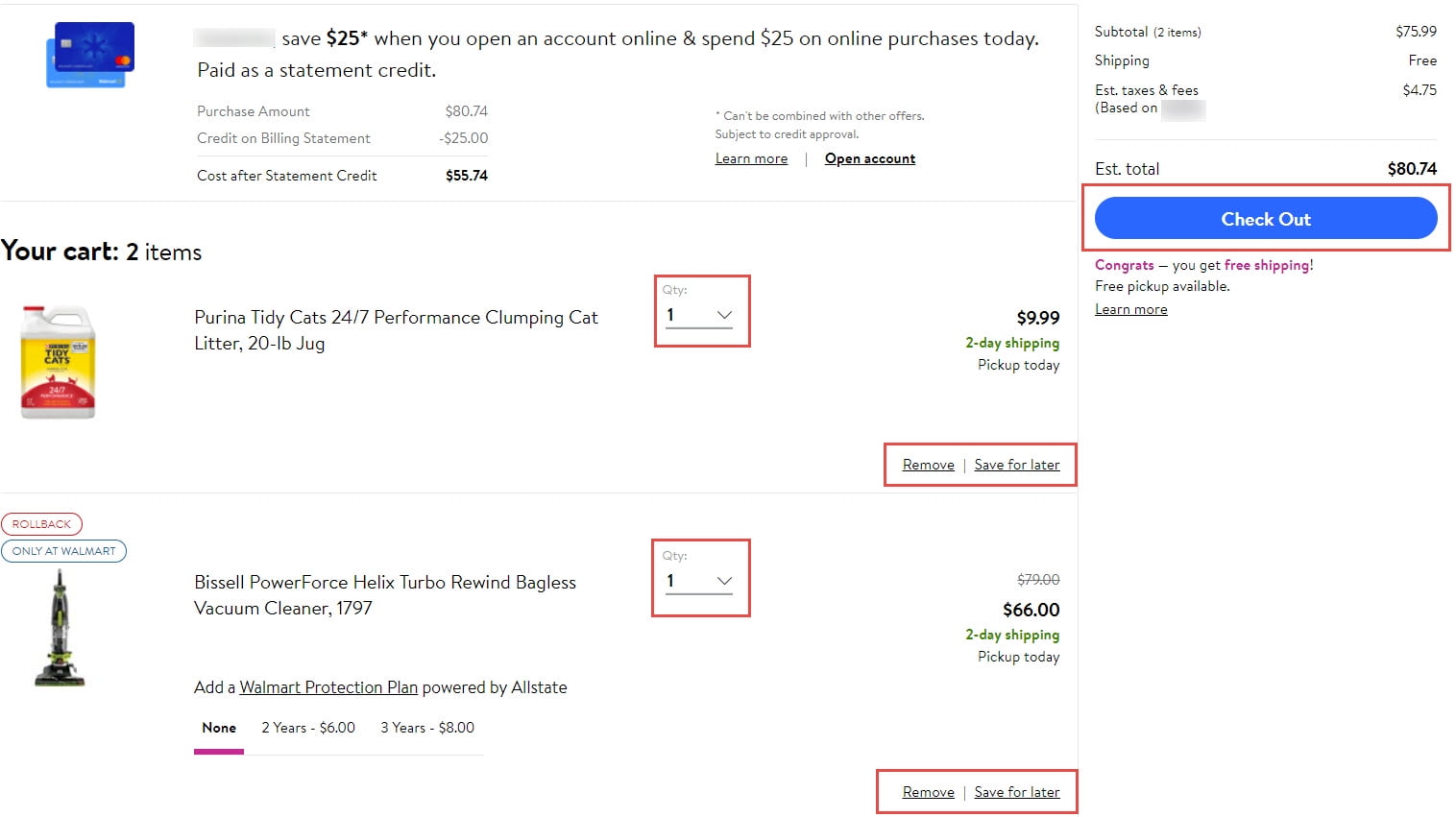Click the $9.99 price text
The height and width of the screenshot is (817, 1456).
(x=1038, y=318)
